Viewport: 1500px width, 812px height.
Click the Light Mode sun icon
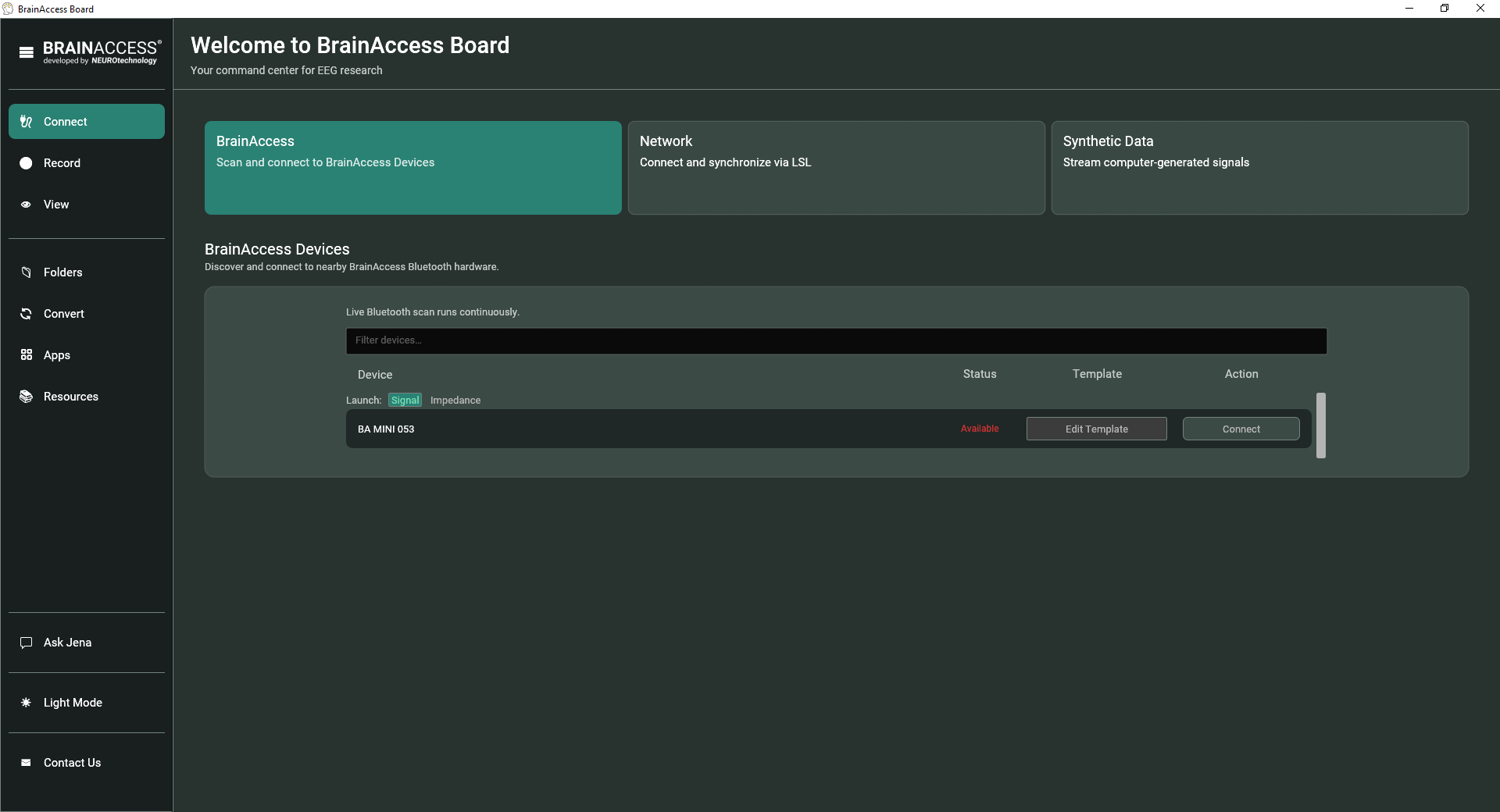[x=26, y=703]
